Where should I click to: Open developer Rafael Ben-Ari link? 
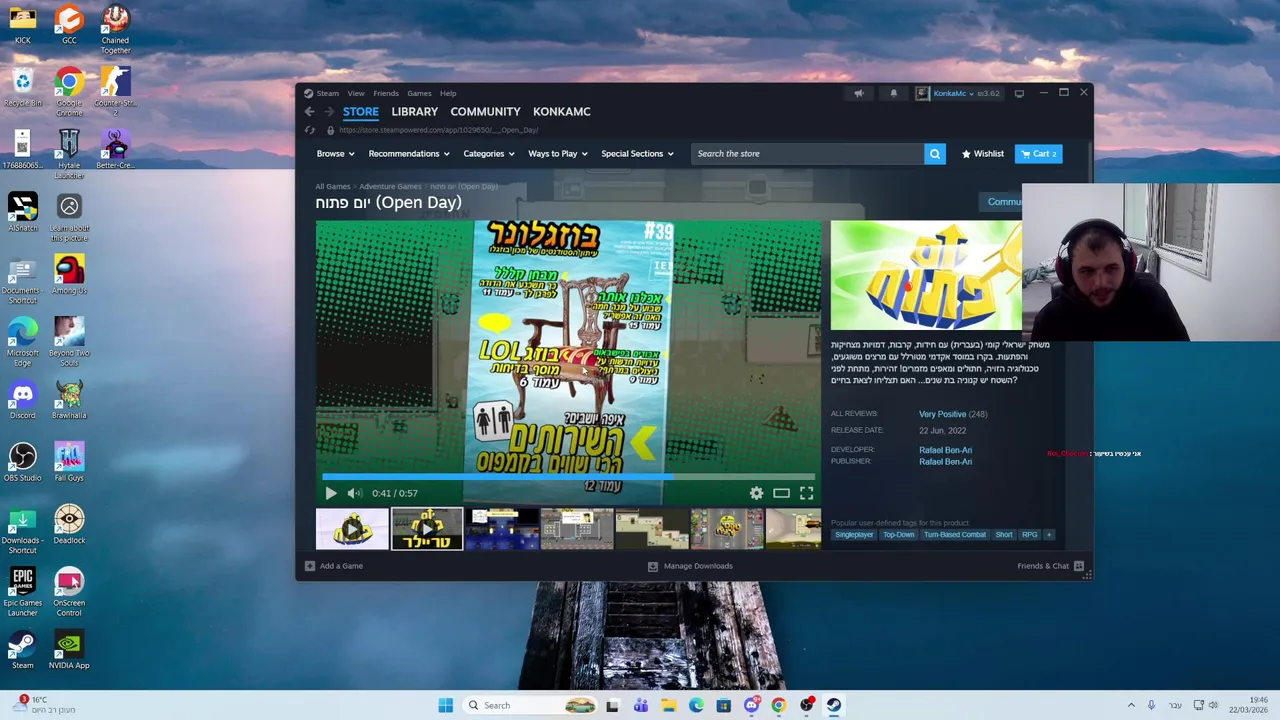[945, 450]
